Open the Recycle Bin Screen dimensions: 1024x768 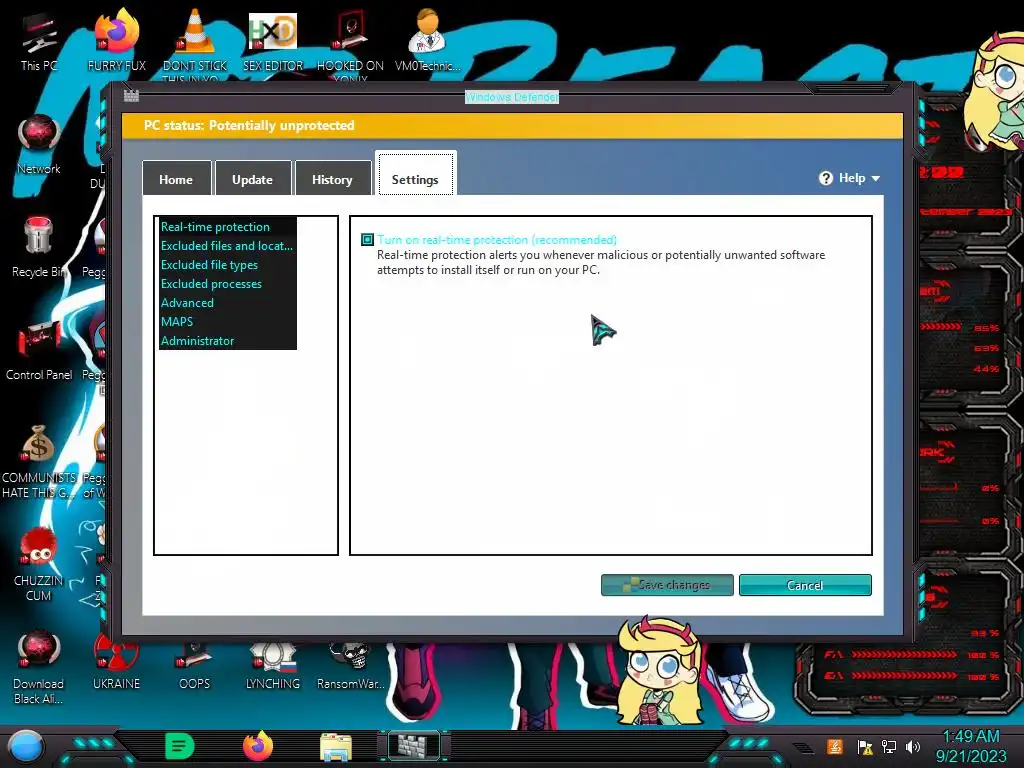(x=38, y=247)
